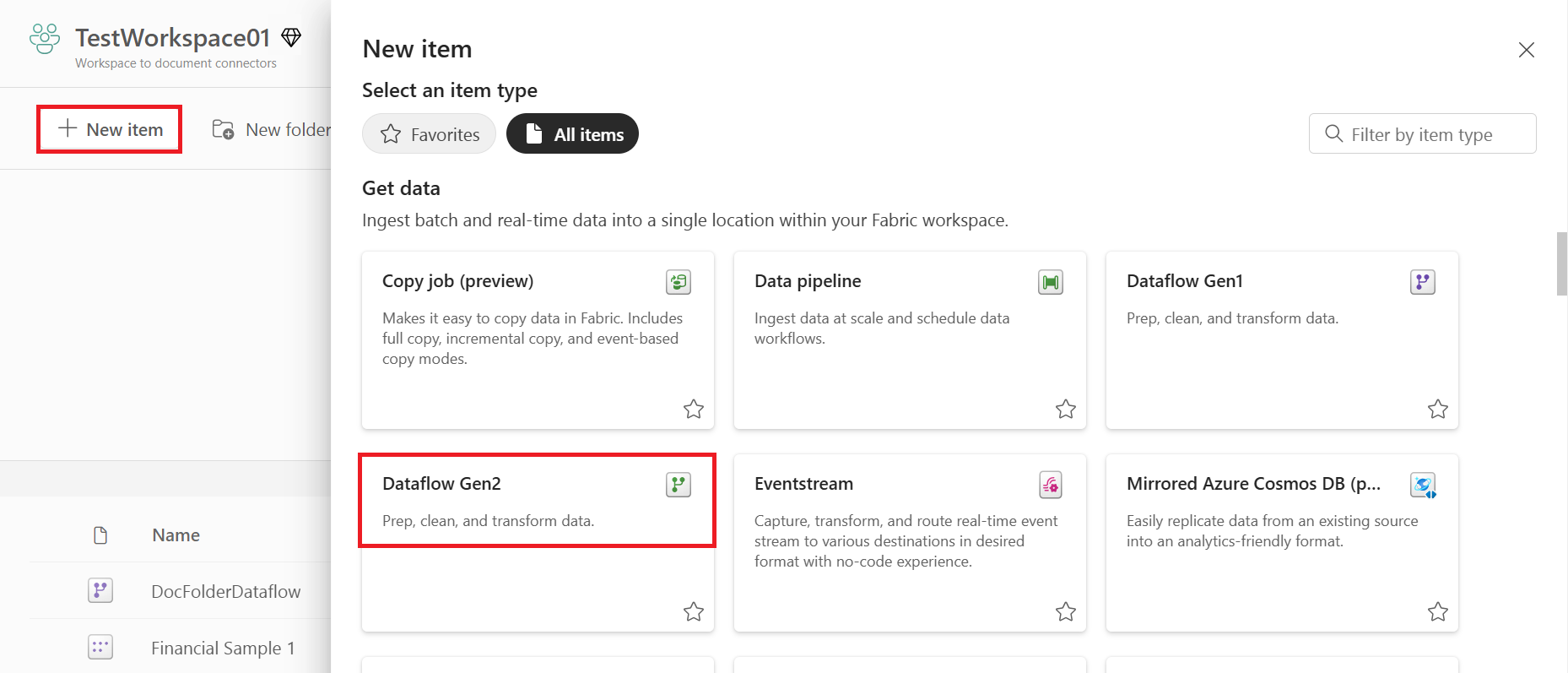
Task: Click the TestWorkspace01 workspace people icon
Action: tap(45, 39)
